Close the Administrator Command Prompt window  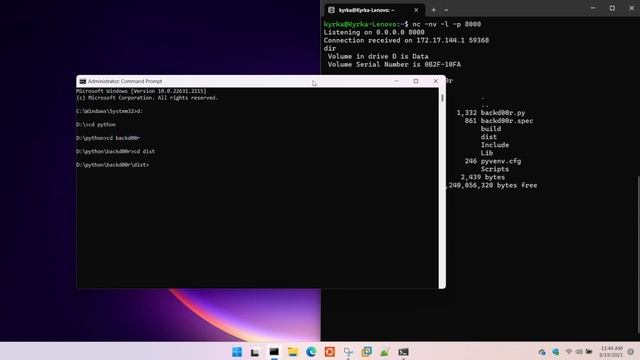coord(436,81)
